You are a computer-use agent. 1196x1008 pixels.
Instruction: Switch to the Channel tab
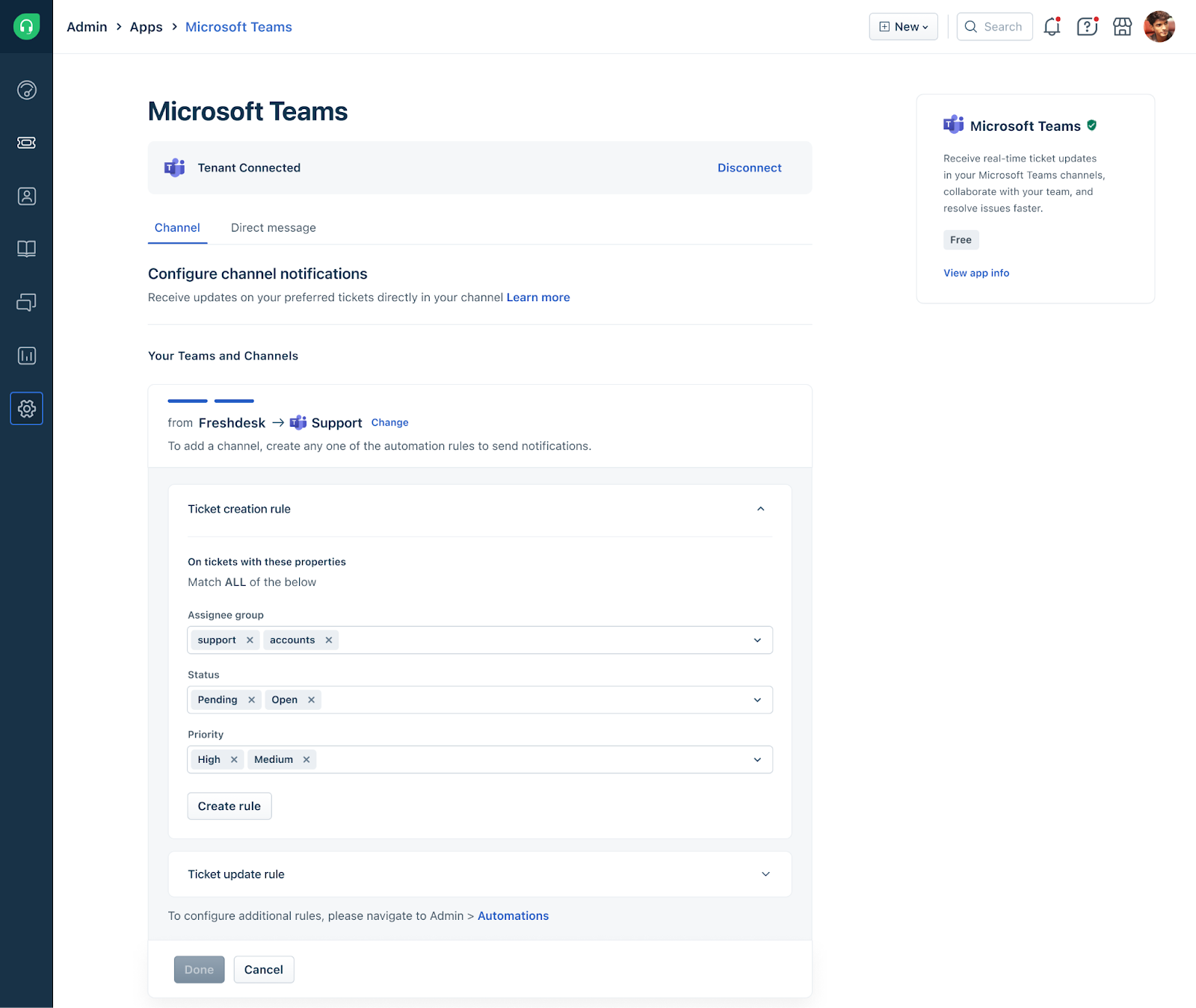(x=177, y=228)
